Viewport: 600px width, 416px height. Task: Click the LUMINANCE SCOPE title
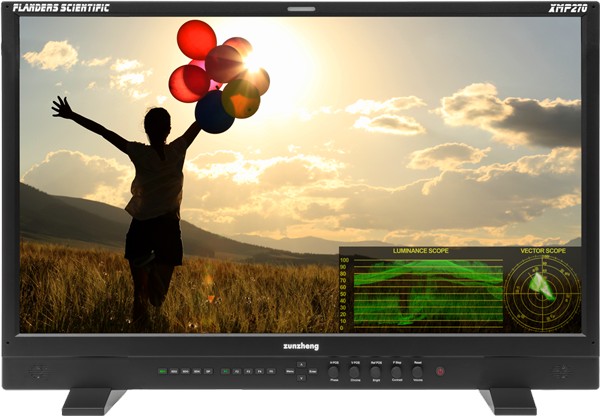tap(421, 251)
